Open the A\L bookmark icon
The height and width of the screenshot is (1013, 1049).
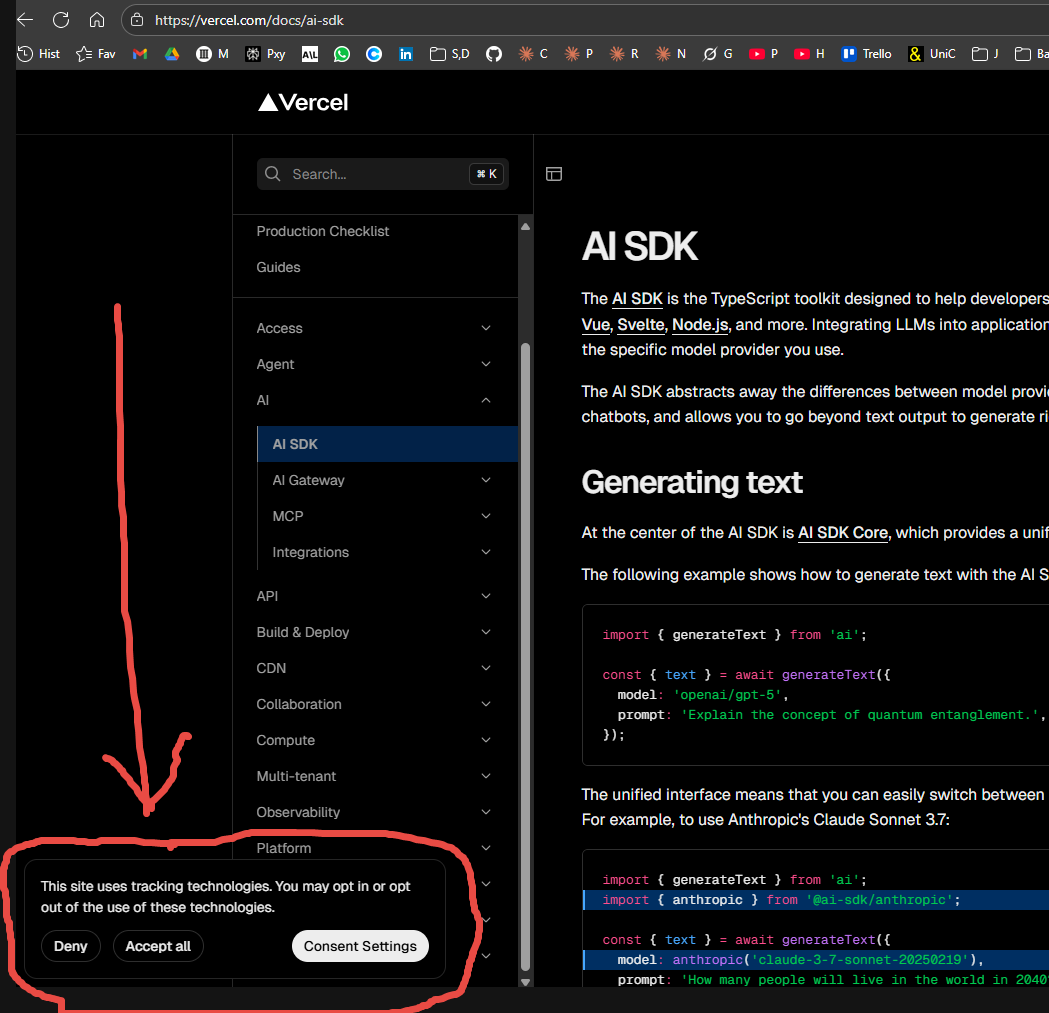tap(310, 54)
